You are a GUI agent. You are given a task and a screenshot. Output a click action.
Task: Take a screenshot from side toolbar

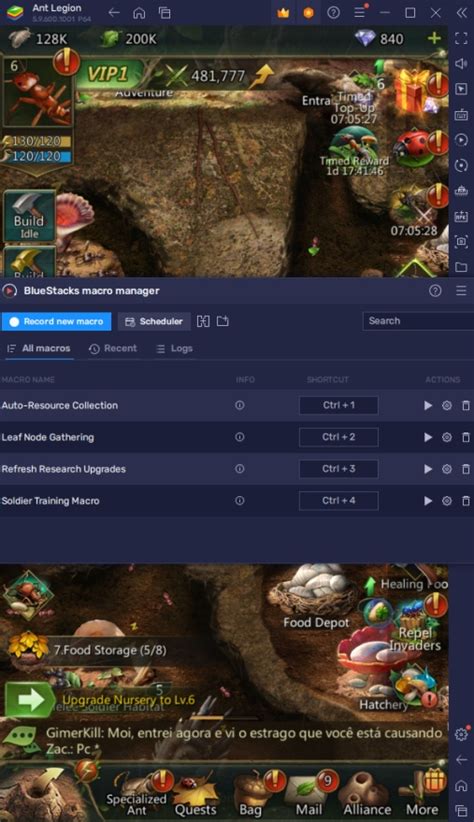pyautogui.click(x=461, y=242)
